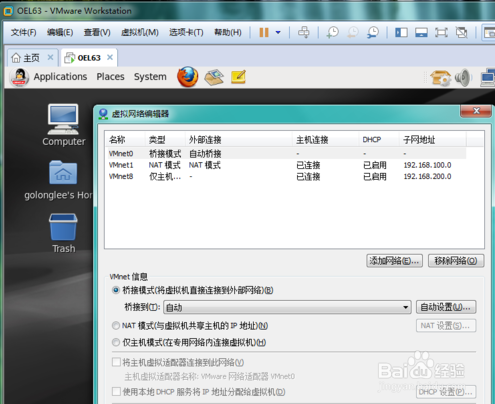
Task: Click the send Ctrl+Alt+Del toolbar icon
Action: (x=303, y=32)
